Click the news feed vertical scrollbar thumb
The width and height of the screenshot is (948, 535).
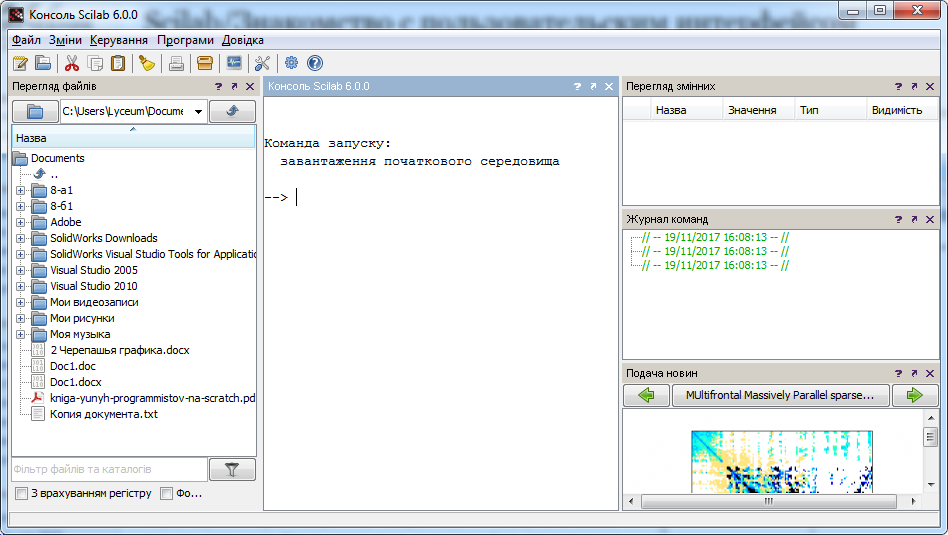(930, 436)
